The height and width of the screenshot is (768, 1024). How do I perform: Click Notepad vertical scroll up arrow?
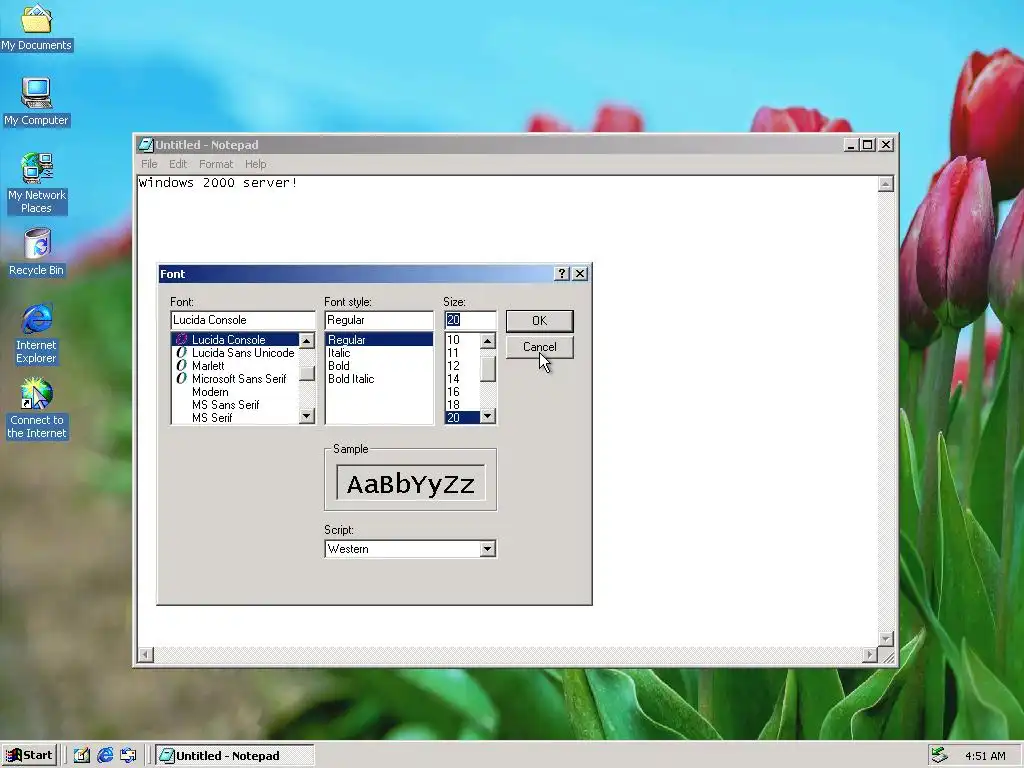[886, 184]
